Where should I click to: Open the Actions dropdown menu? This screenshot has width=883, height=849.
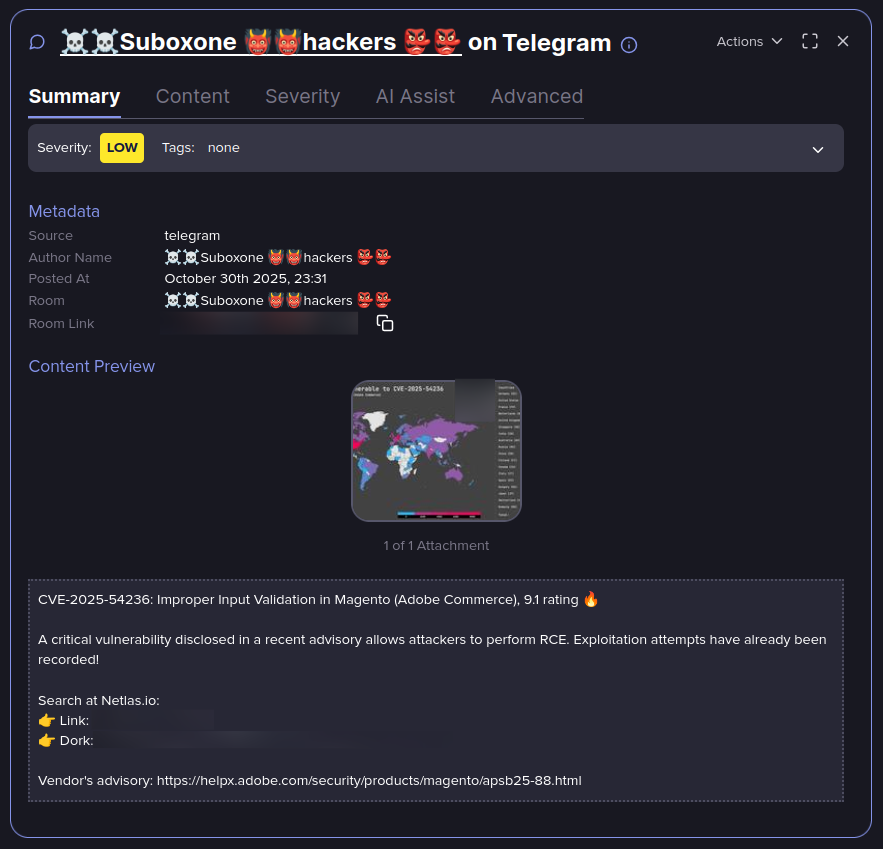pos(749,42)
